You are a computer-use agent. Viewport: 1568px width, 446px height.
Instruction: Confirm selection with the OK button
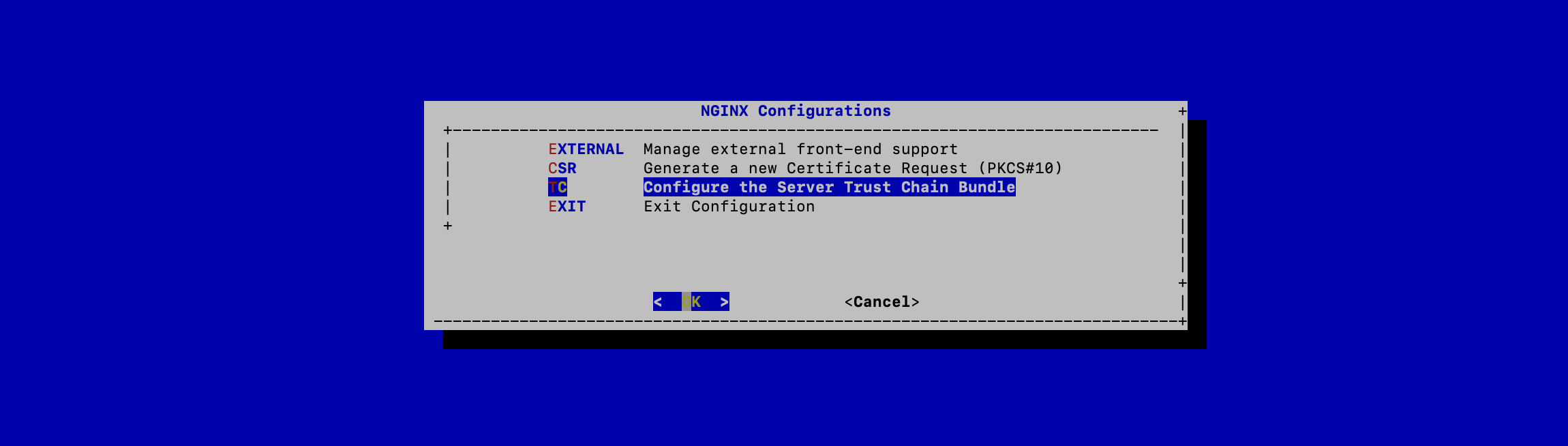pos(691,301)
